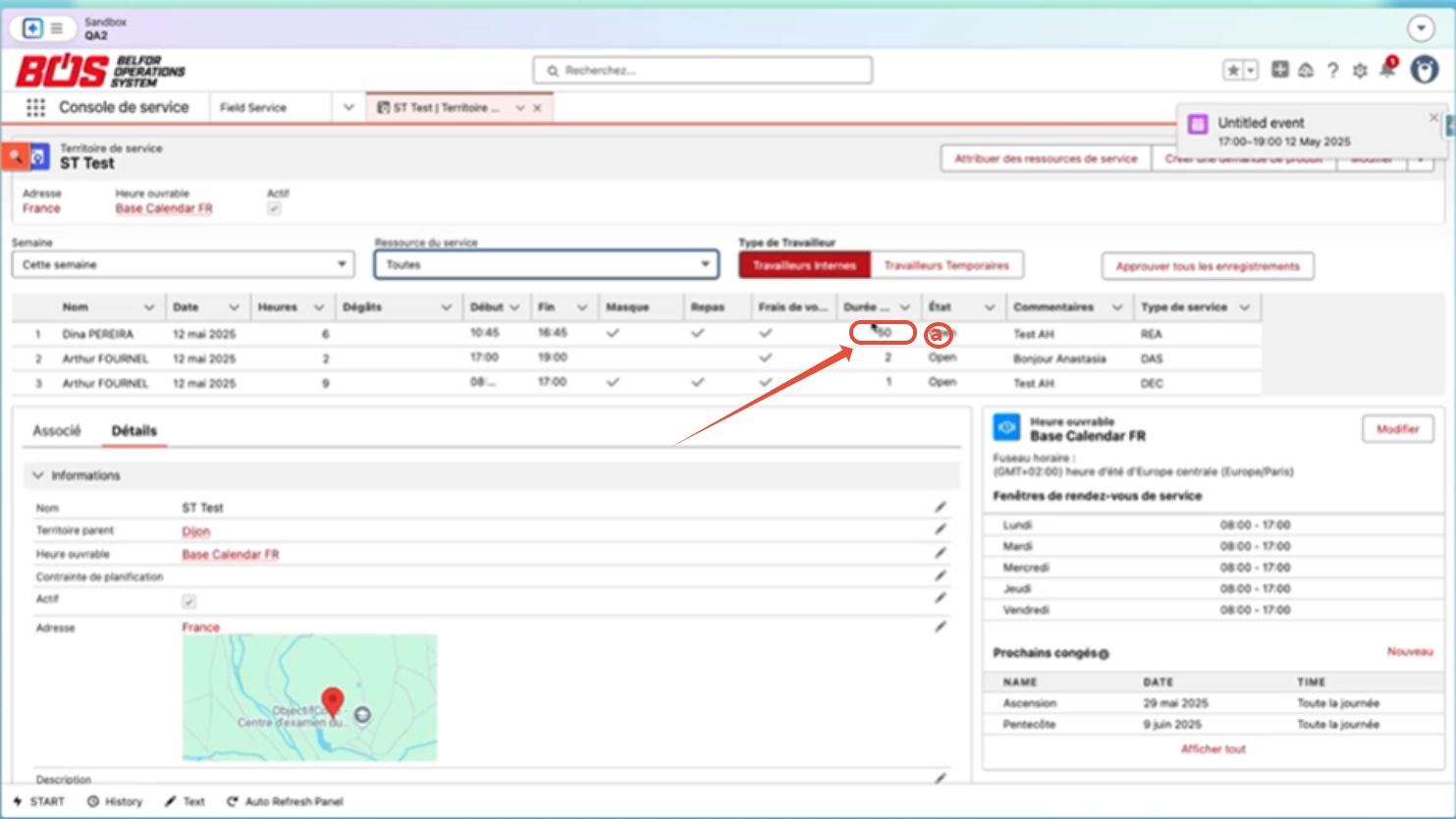Open the Ressource du service dropdown
Viewport: 1456px width, 819px height.
tap(546, 265)
